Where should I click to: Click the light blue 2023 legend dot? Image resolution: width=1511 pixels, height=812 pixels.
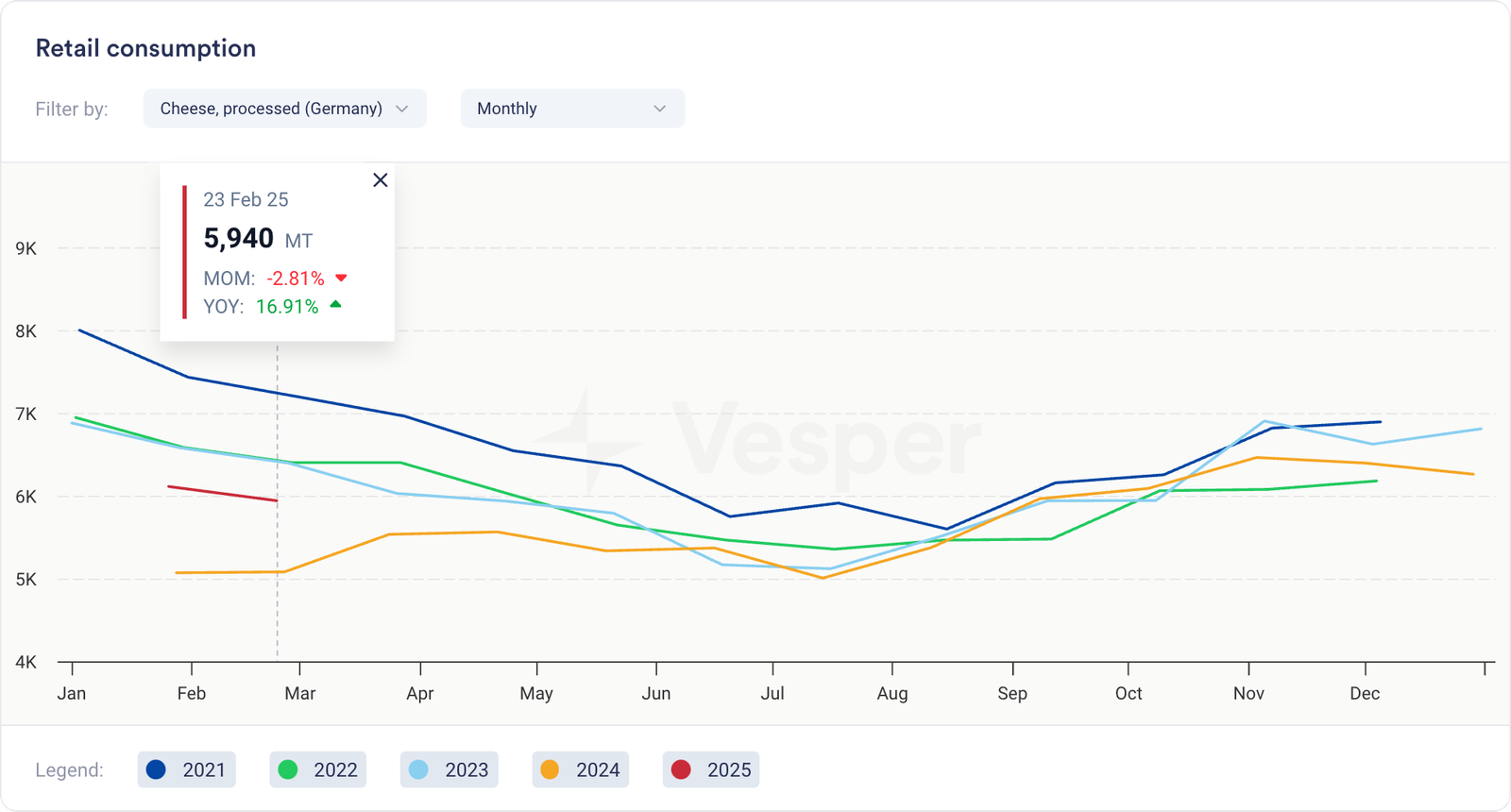click(x=418, y=770)
